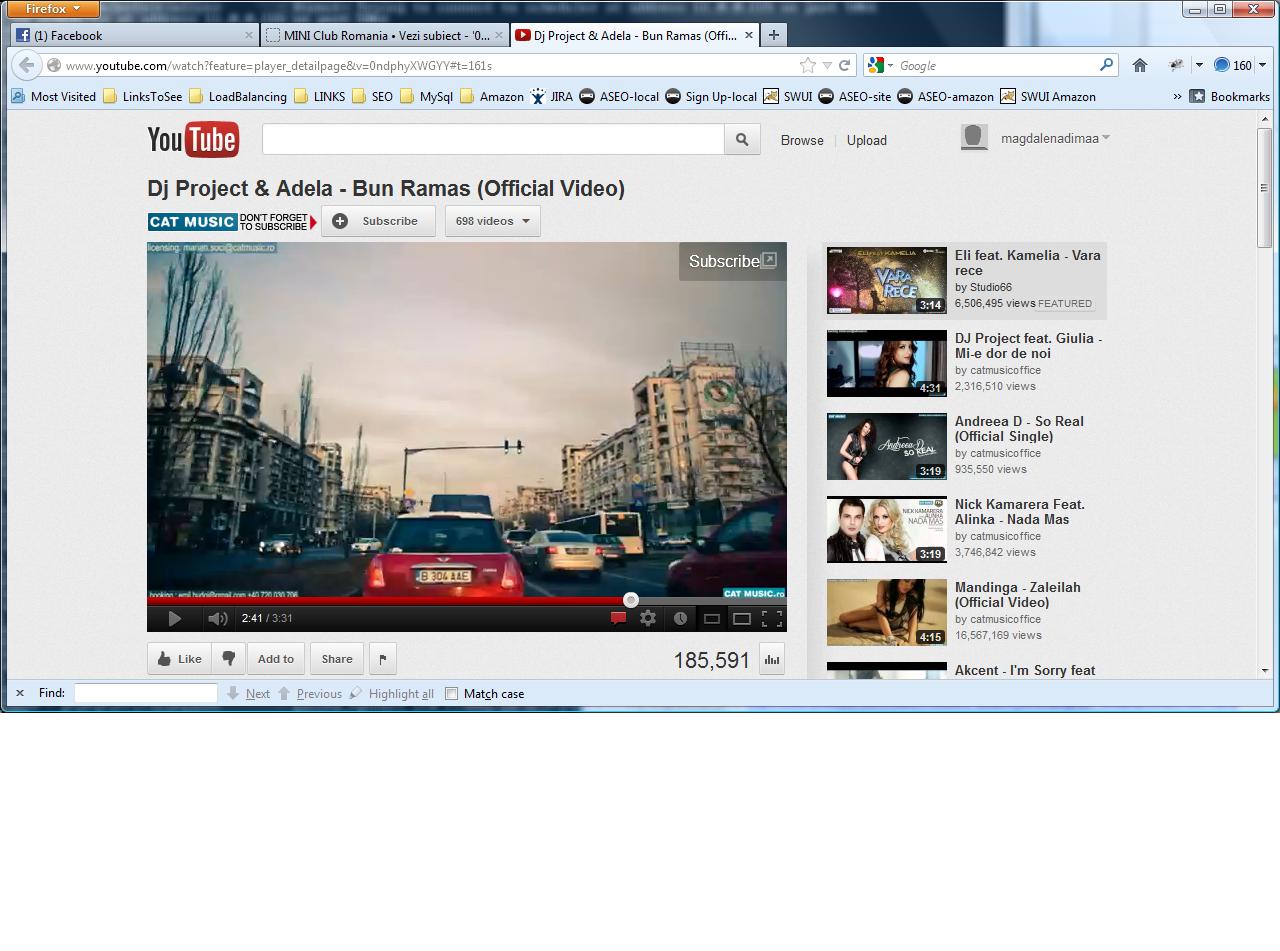The height and width of the screenshot is (951, 1280).
Task: Click the Upload link
Action: pos(866,140)
